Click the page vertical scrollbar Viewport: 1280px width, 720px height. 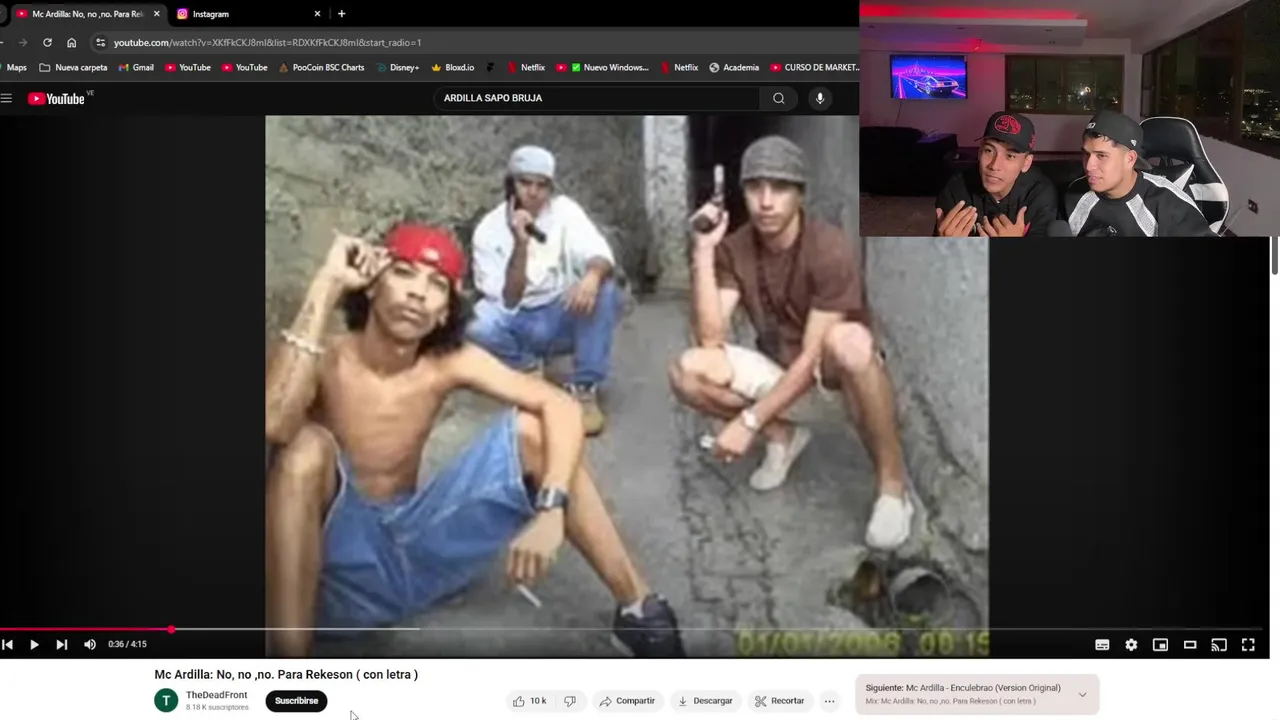[1275, 255]
